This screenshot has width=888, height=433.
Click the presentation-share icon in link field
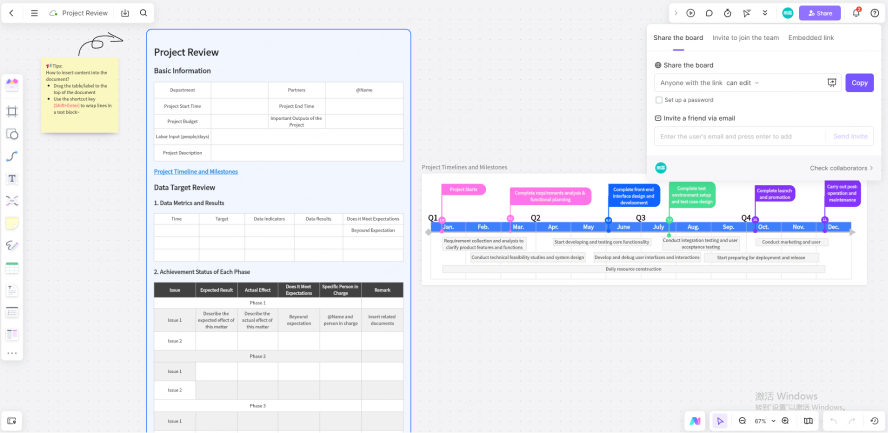(832, 83)
